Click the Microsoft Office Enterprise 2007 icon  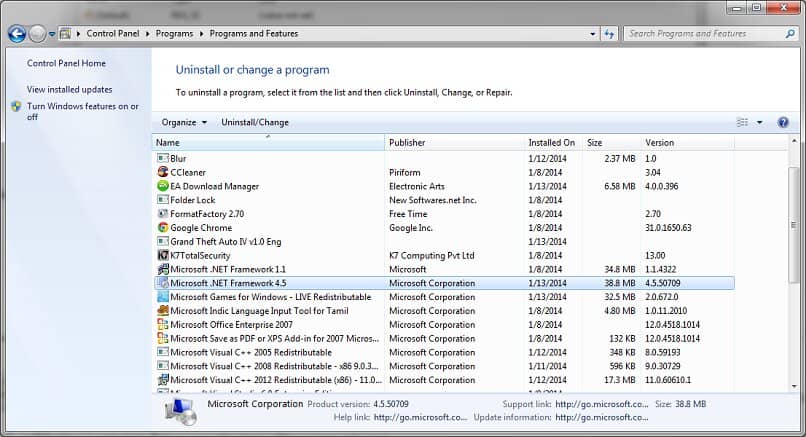point(163,325)
